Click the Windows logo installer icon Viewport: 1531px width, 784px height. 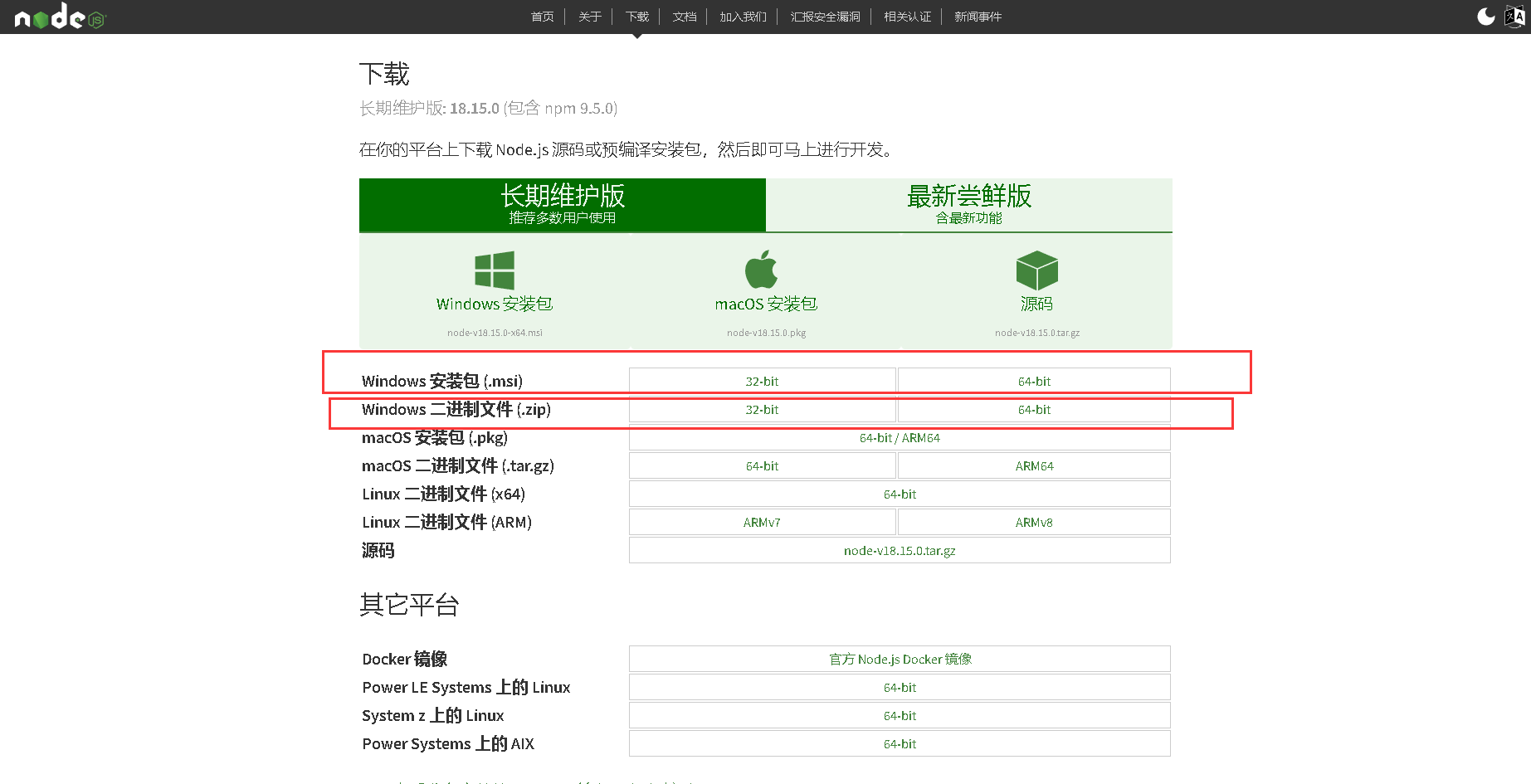pos(495,270)
